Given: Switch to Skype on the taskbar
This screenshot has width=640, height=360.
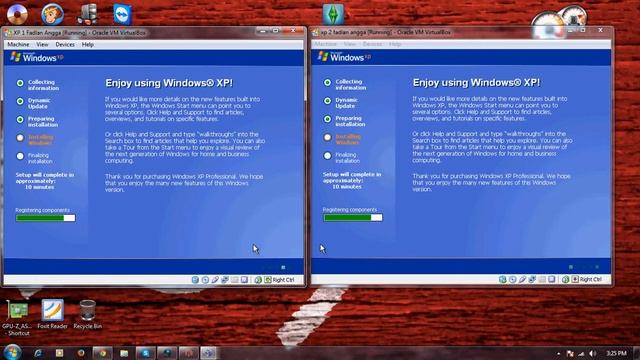Looking at the screenshot, I should coord(145,353).
